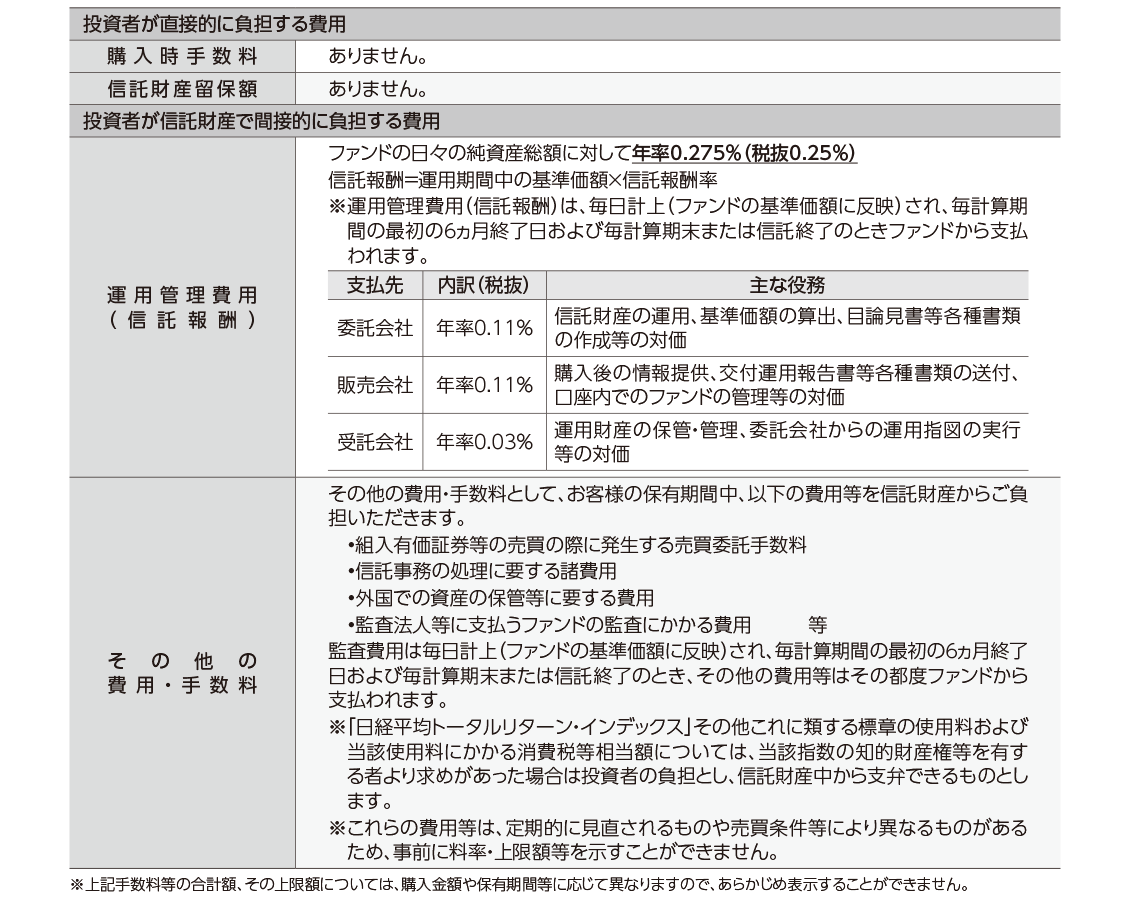Click the bottom 上記手数料等の合計額 footnote
1130x902 pixels.
tap(520, 884)
